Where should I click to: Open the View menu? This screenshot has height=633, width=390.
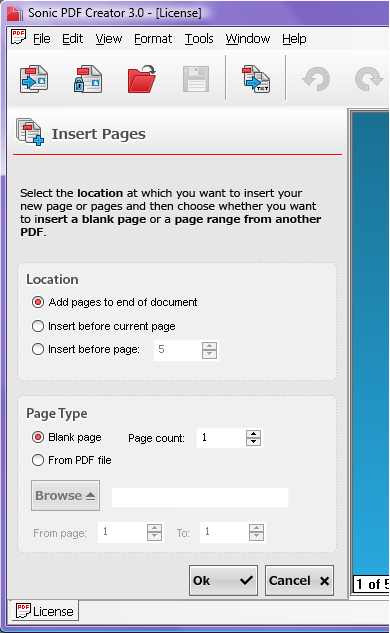coord(109,39)
